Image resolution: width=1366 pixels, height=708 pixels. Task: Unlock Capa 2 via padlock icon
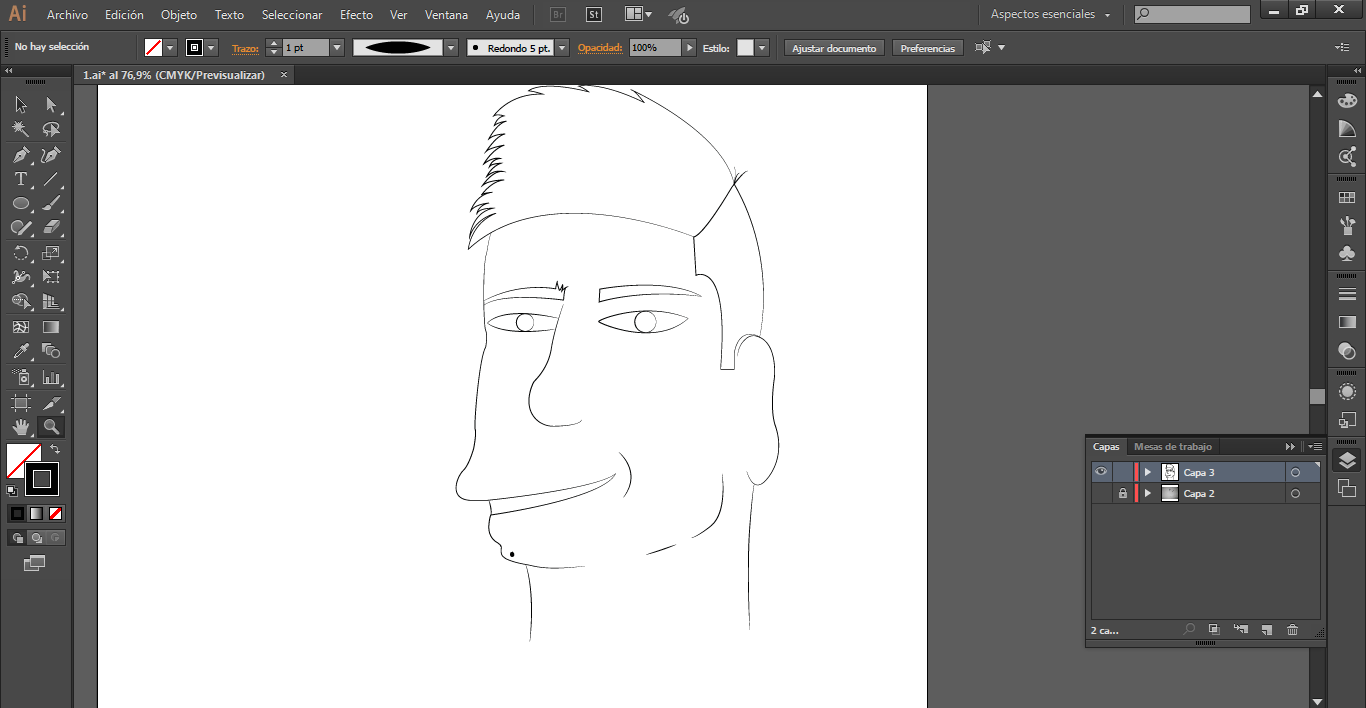click(1122, 494)
